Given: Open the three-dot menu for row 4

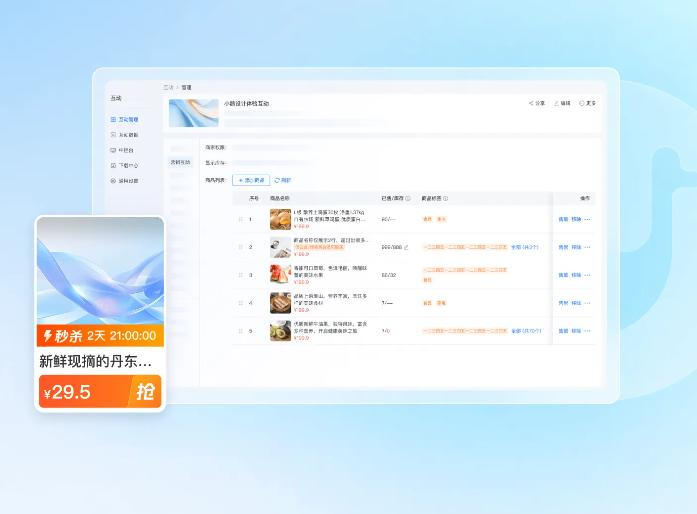Looking at the screenshot, I should tap(587, 302).
